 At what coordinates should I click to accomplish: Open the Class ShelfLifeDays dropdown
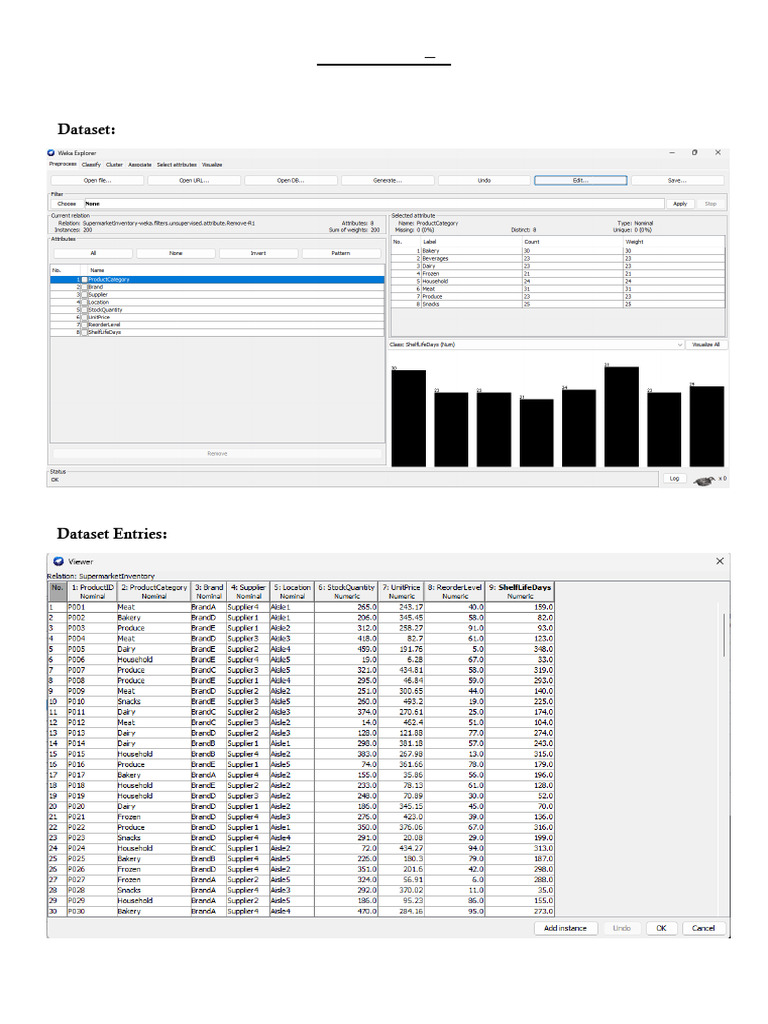pos(536,344)
